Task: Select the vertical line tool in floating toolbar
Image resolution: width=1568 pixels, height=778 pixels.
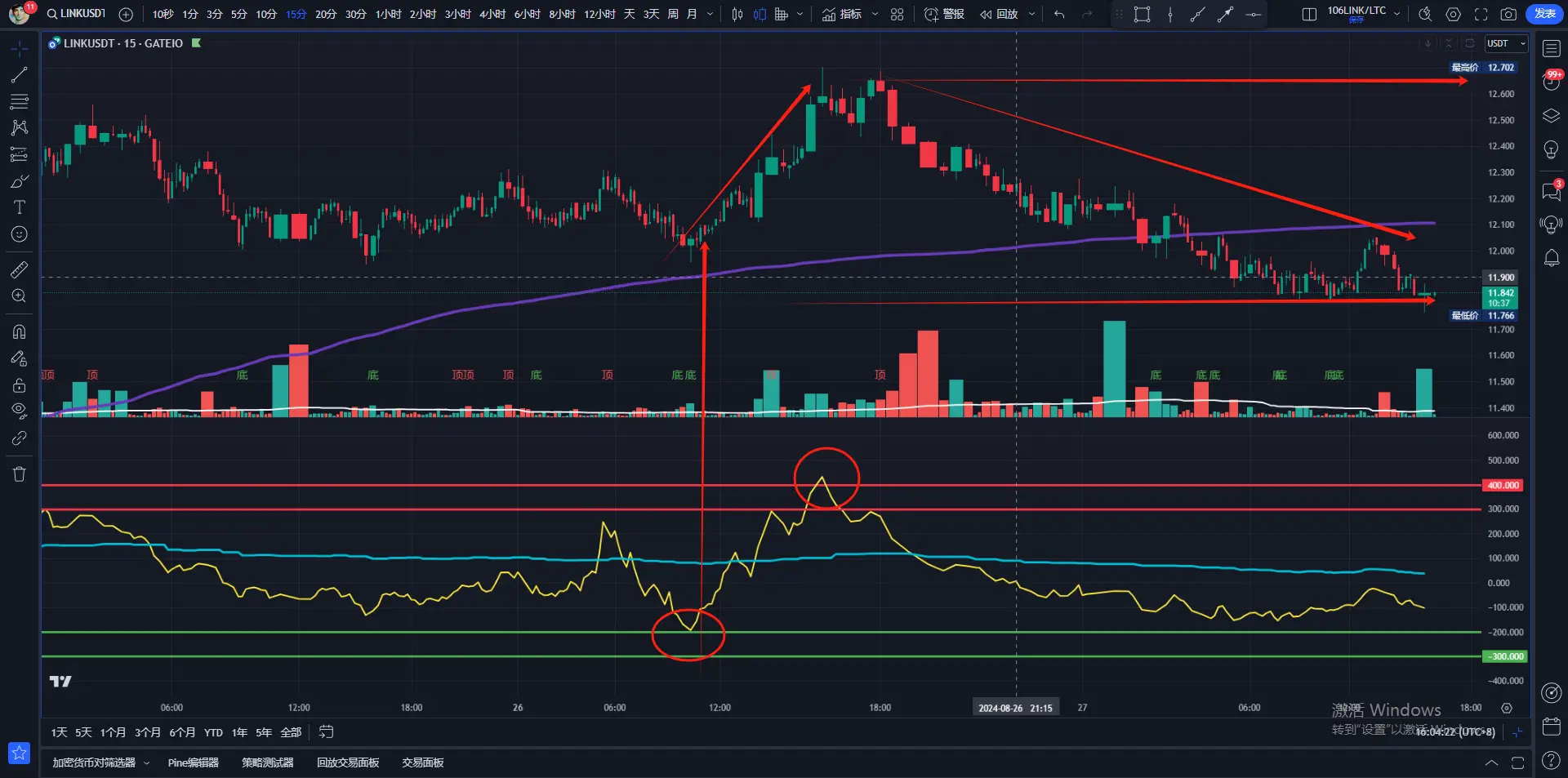Action: coord(1170,14)
